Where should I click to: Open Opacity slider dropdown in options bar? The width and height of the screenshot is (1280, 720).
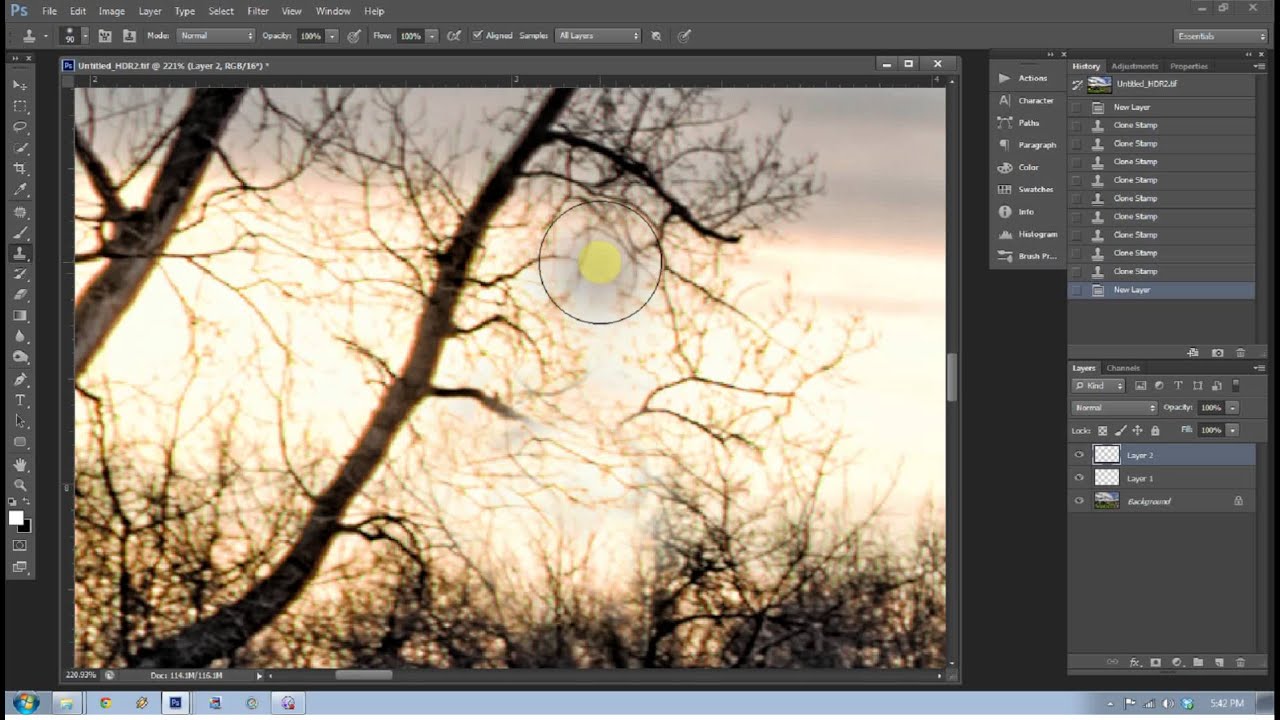click(332, 35)
